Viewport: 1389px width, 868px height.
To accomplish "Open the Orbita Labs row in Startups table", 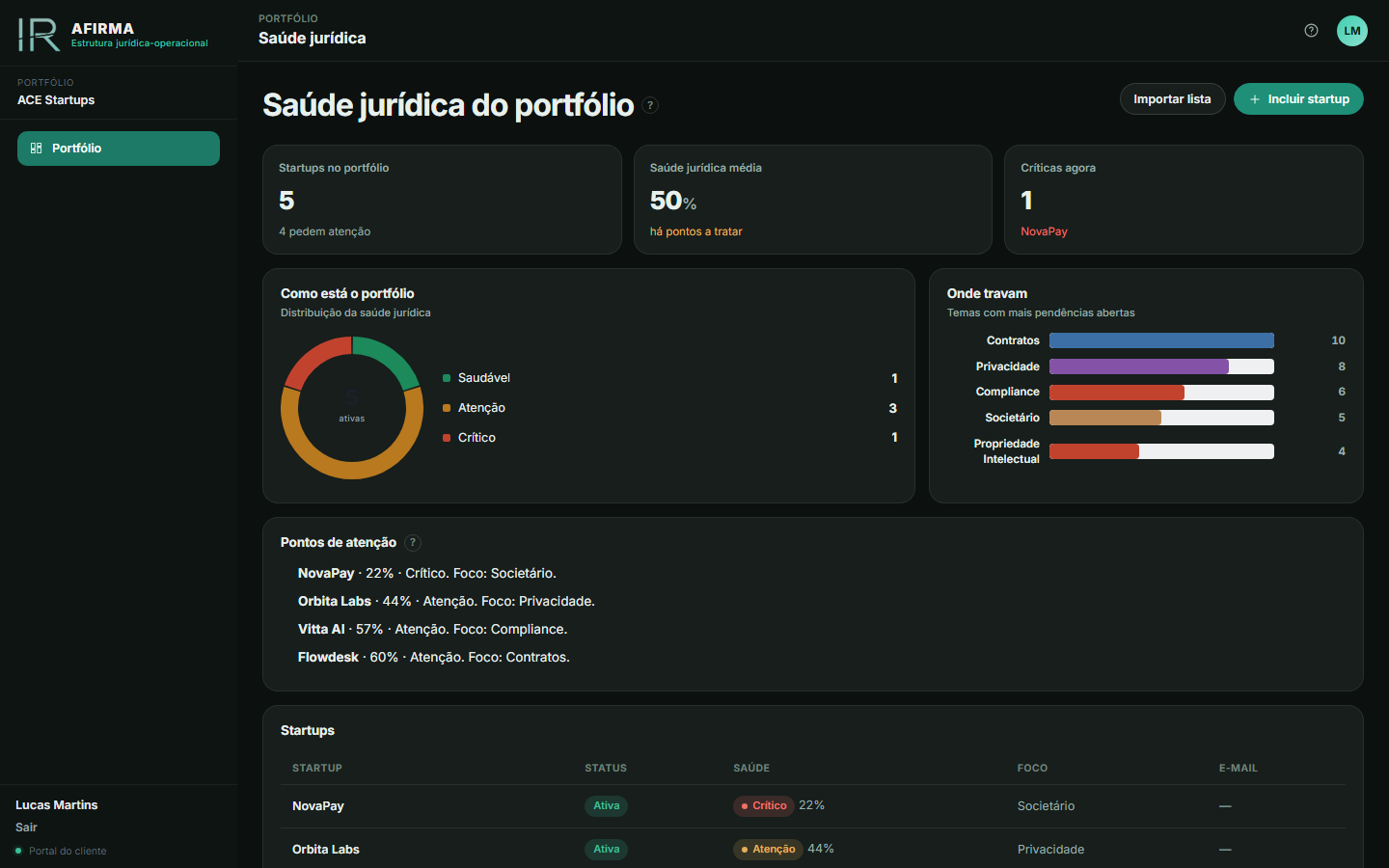I will 813,849.
